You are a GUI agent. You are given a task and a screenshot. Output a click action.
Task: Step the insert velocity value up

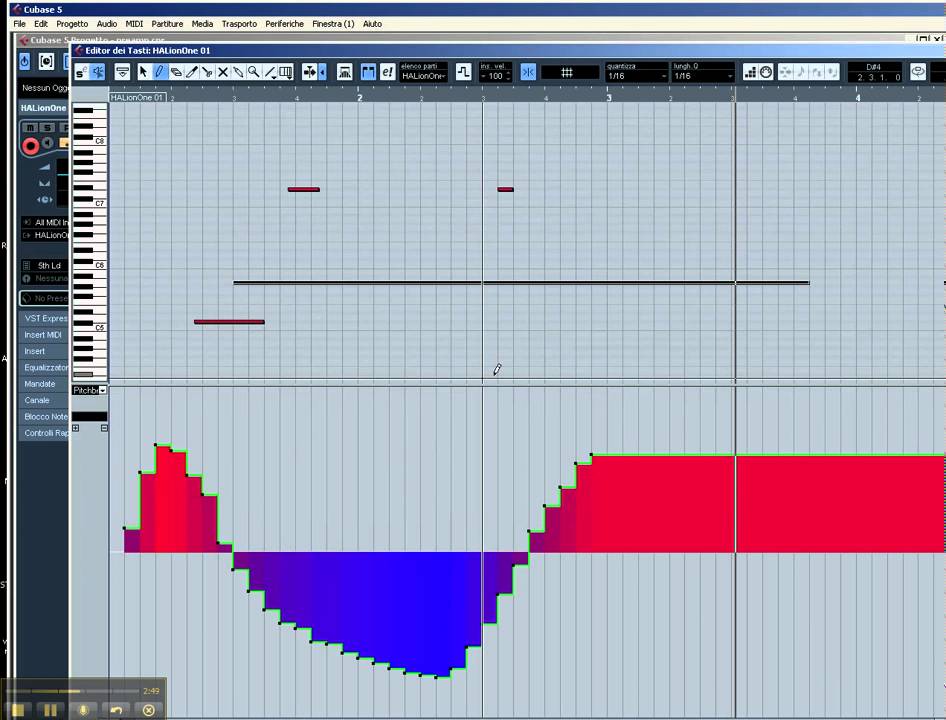click(509, 74)
